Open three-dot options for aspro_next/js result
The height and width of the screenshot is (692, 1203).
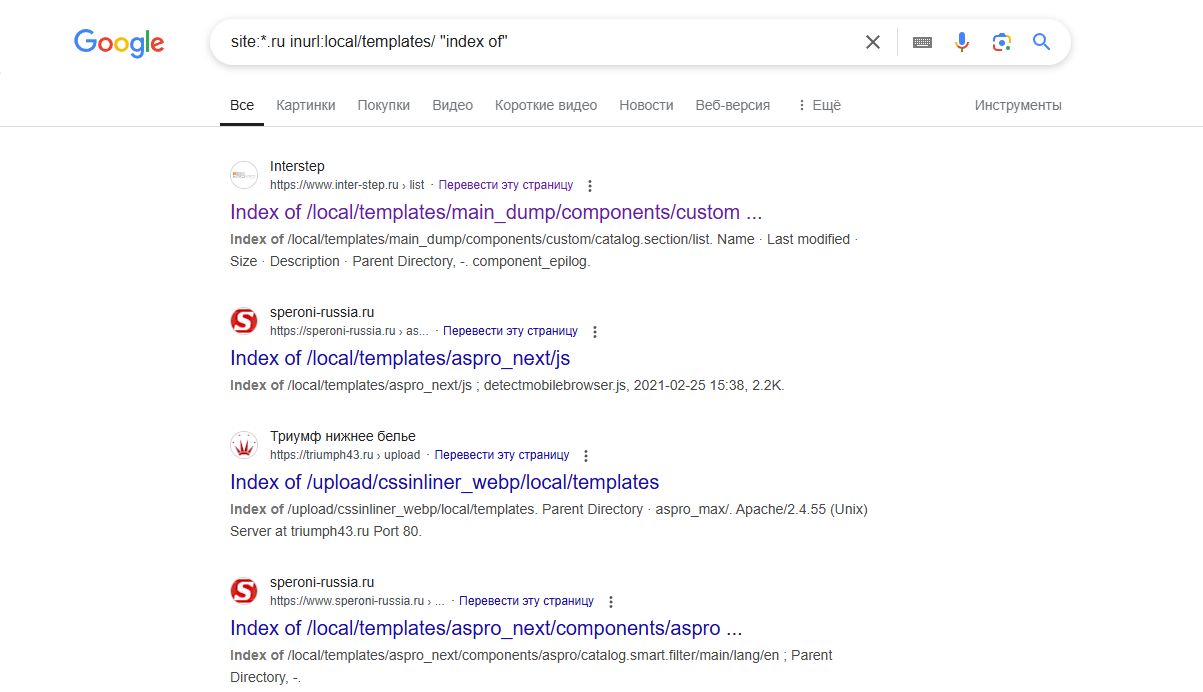click(595, 332)
